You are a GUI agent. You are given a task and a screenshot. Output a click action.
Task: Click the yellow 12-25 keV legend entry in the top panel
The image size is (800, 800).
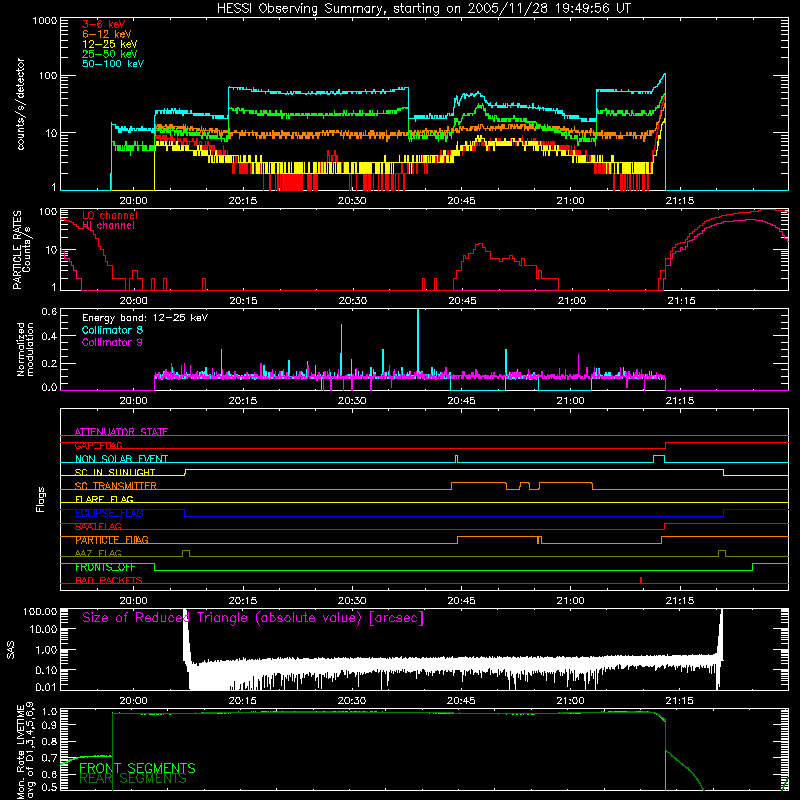click(110, 44)
